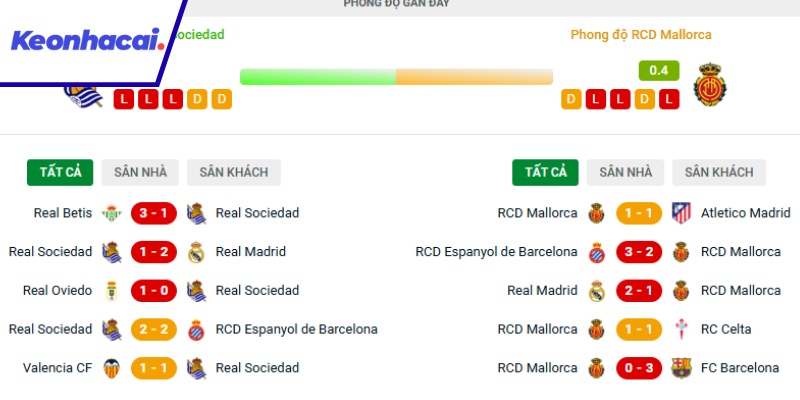Viewport: 800px width, 400px height.
Task: Click the FC Barcelona club crest
Action: coord(681,368)
